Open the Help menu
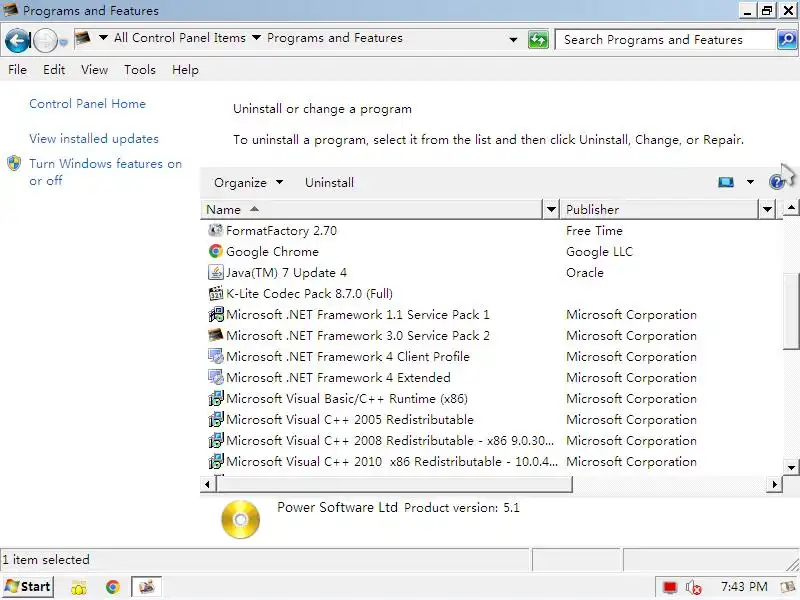The image size is (800, 600). pyautogui.click(x=185, y=69)
